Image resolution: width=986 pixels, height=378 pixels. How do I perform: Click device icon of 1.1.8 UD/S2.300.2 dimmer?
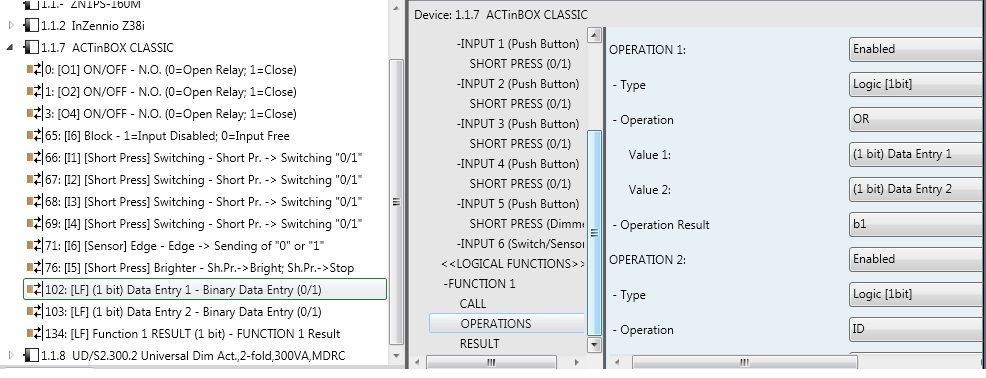30,356
